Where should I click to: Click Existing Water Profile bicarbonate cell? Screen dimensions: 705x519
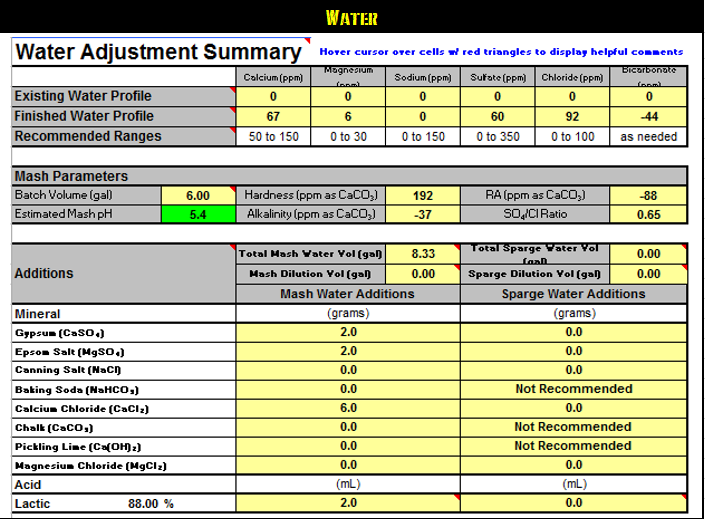coord(648,97)
